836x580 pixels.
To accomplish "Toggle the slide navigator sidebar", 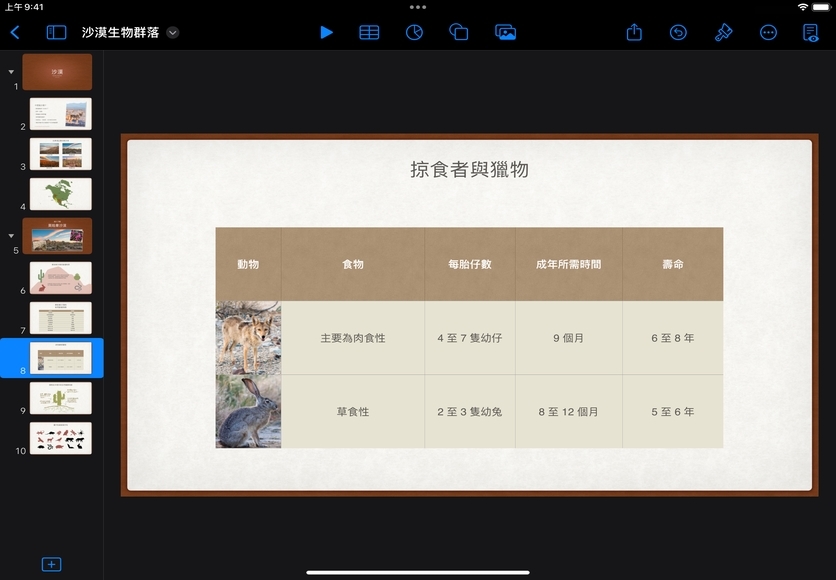I will 56,32.
